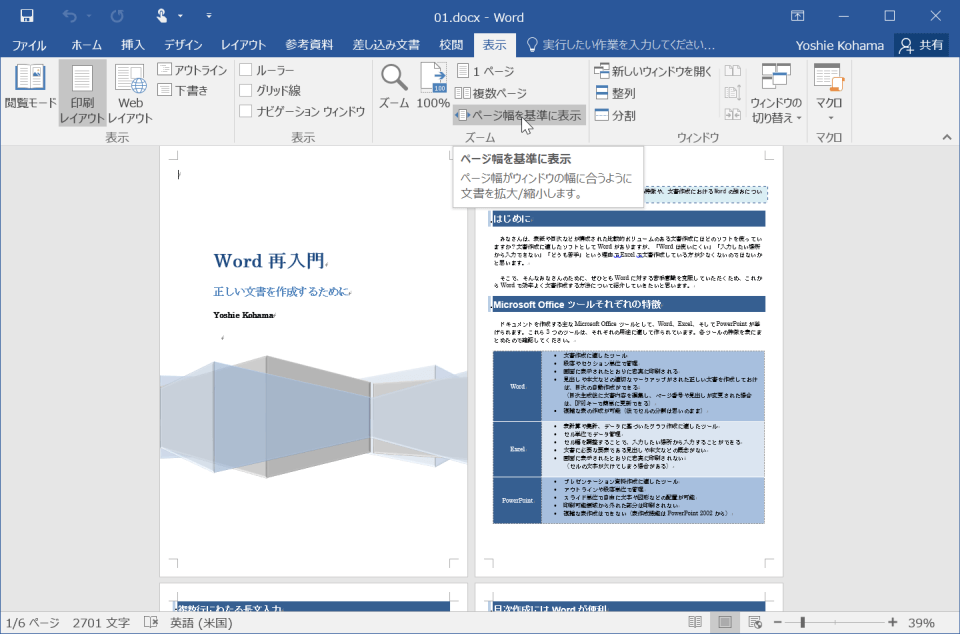Click the はじめに heading on page two
The width and height of the screenshot is (960, 634).
pyautogui.click(x=512, y=219)
